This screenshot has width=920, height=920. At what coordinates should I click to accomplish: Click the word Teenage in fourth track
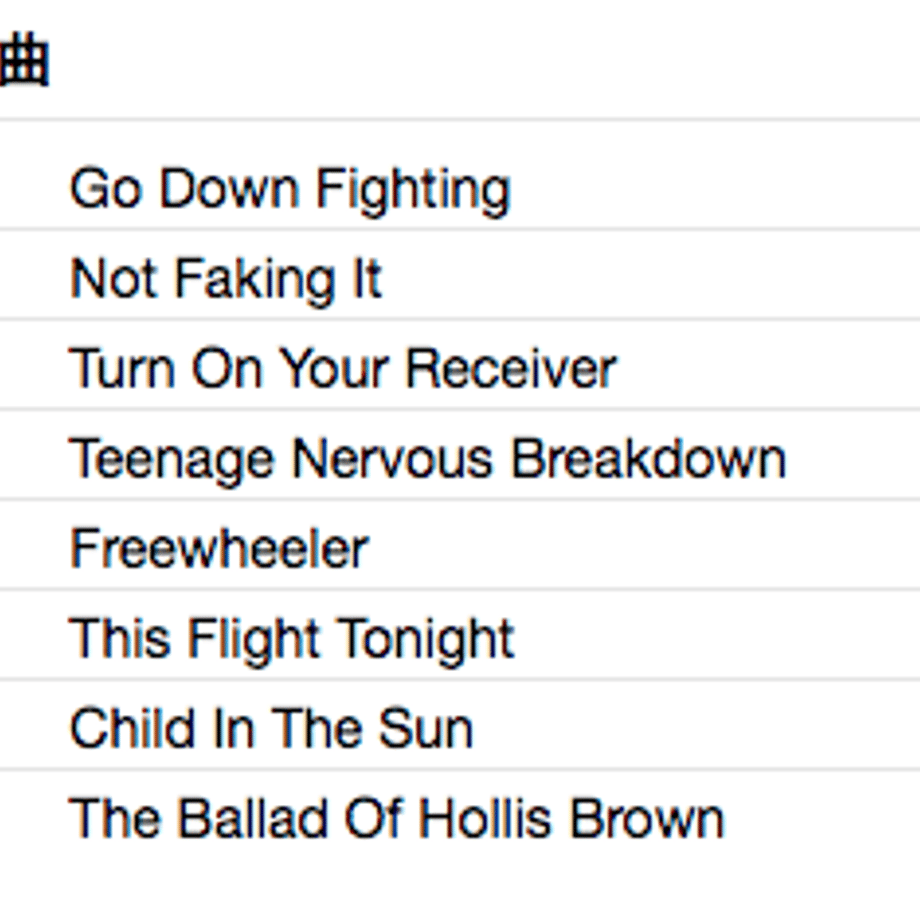(171, 461)
